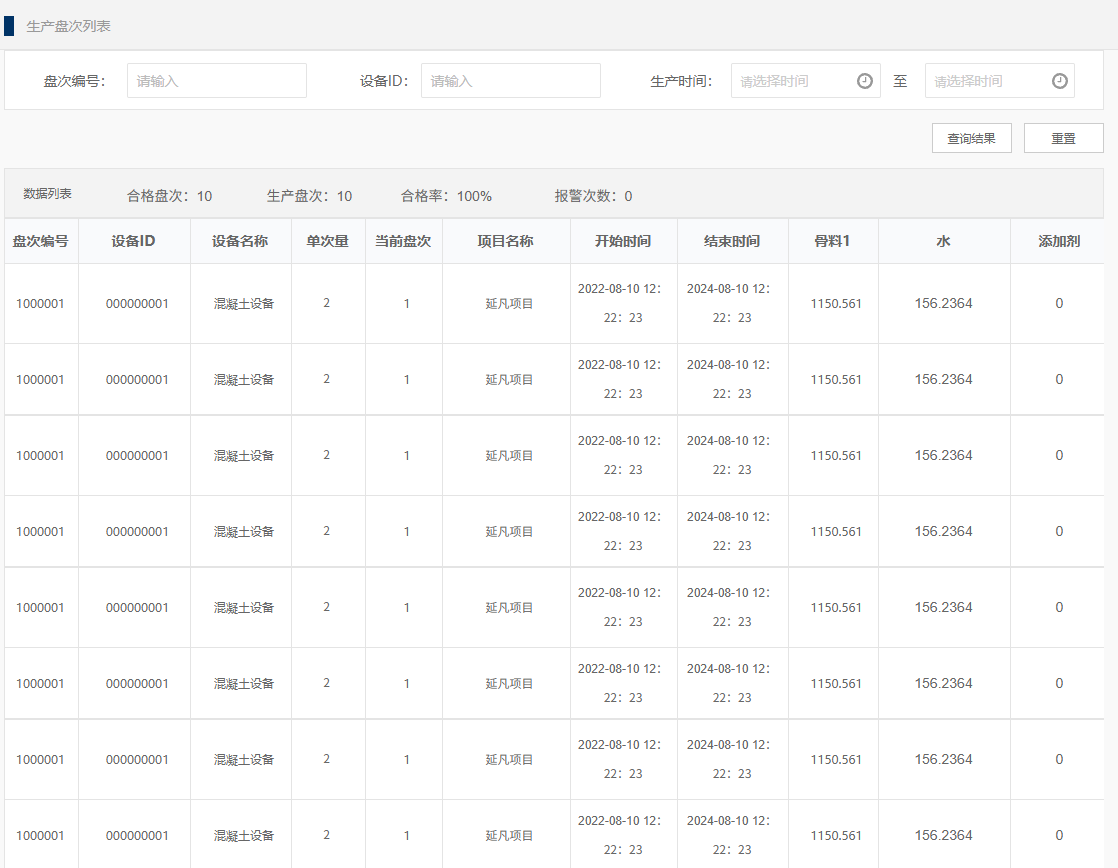Click the 骨料1 column header
The width and height of the screenshot is (1118, 868).
click(832, 241)
